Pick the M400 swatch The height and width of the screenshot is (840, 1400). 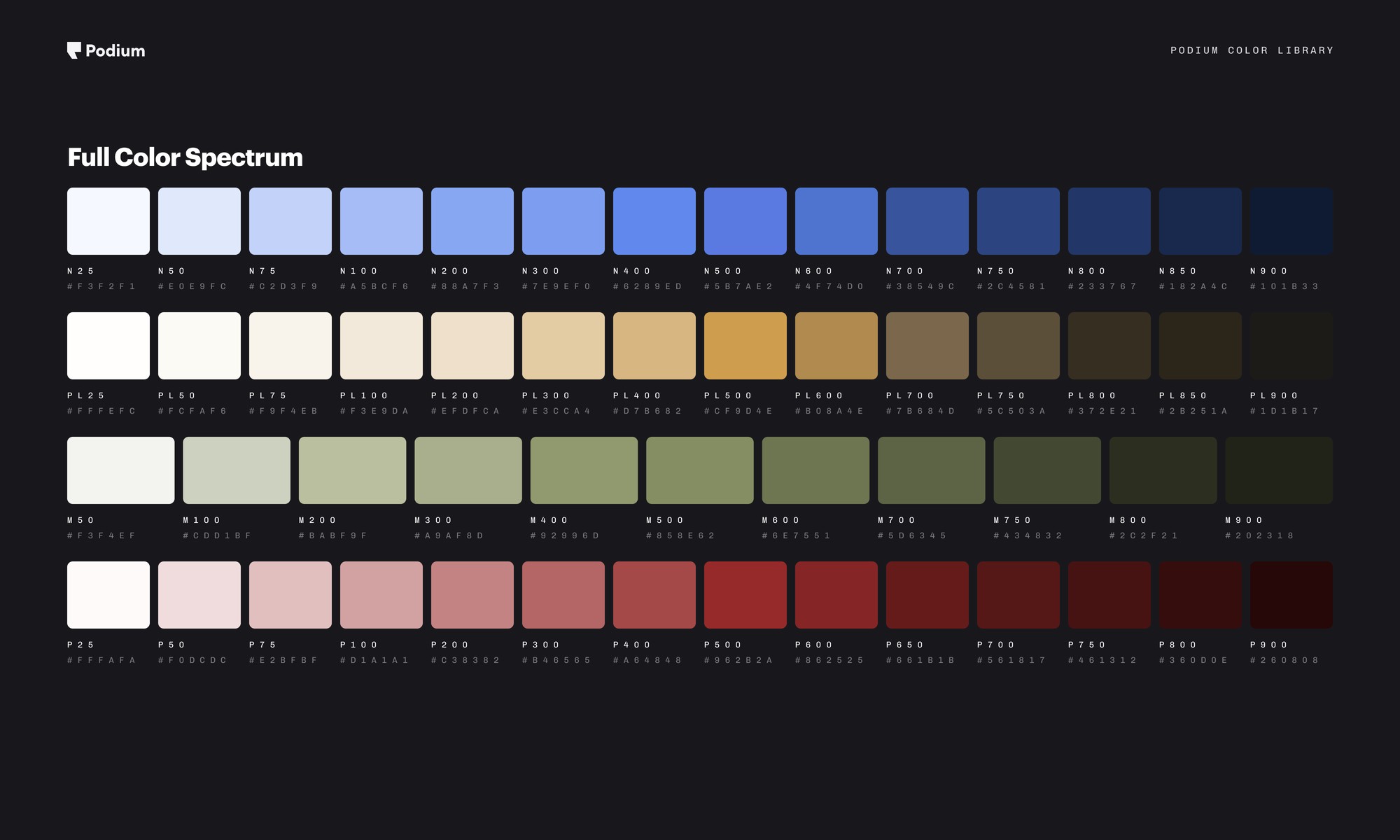point(584,470)
